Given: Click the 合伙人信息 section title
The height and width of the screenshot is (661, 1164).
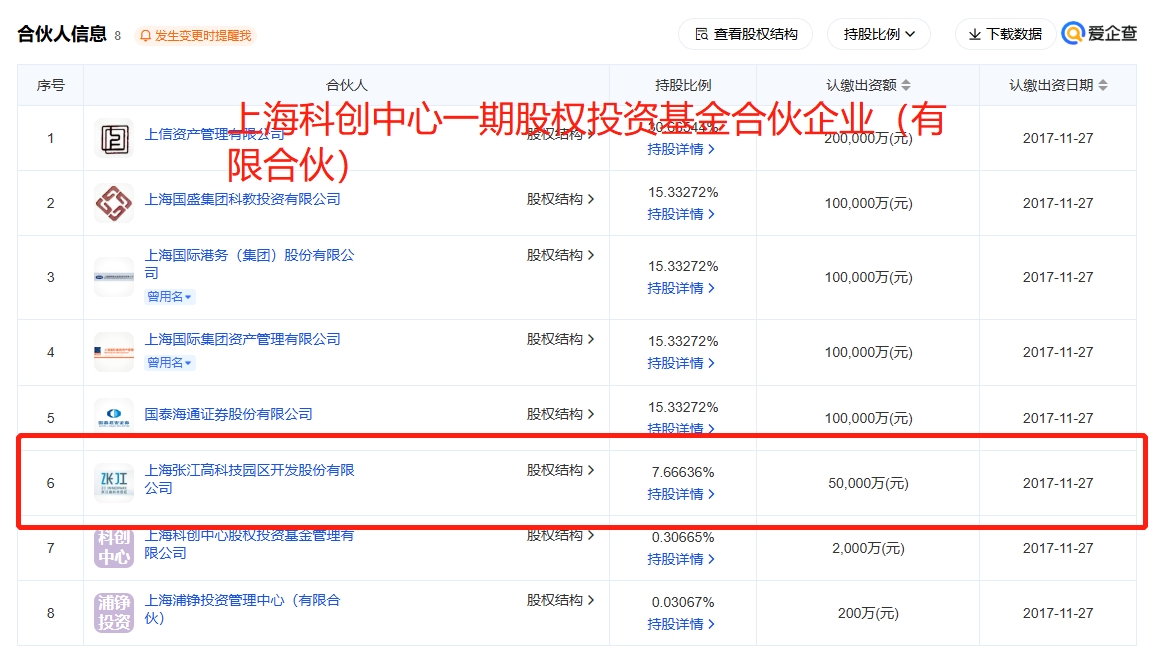Looking at the screenshot, I should coord(62,34).
